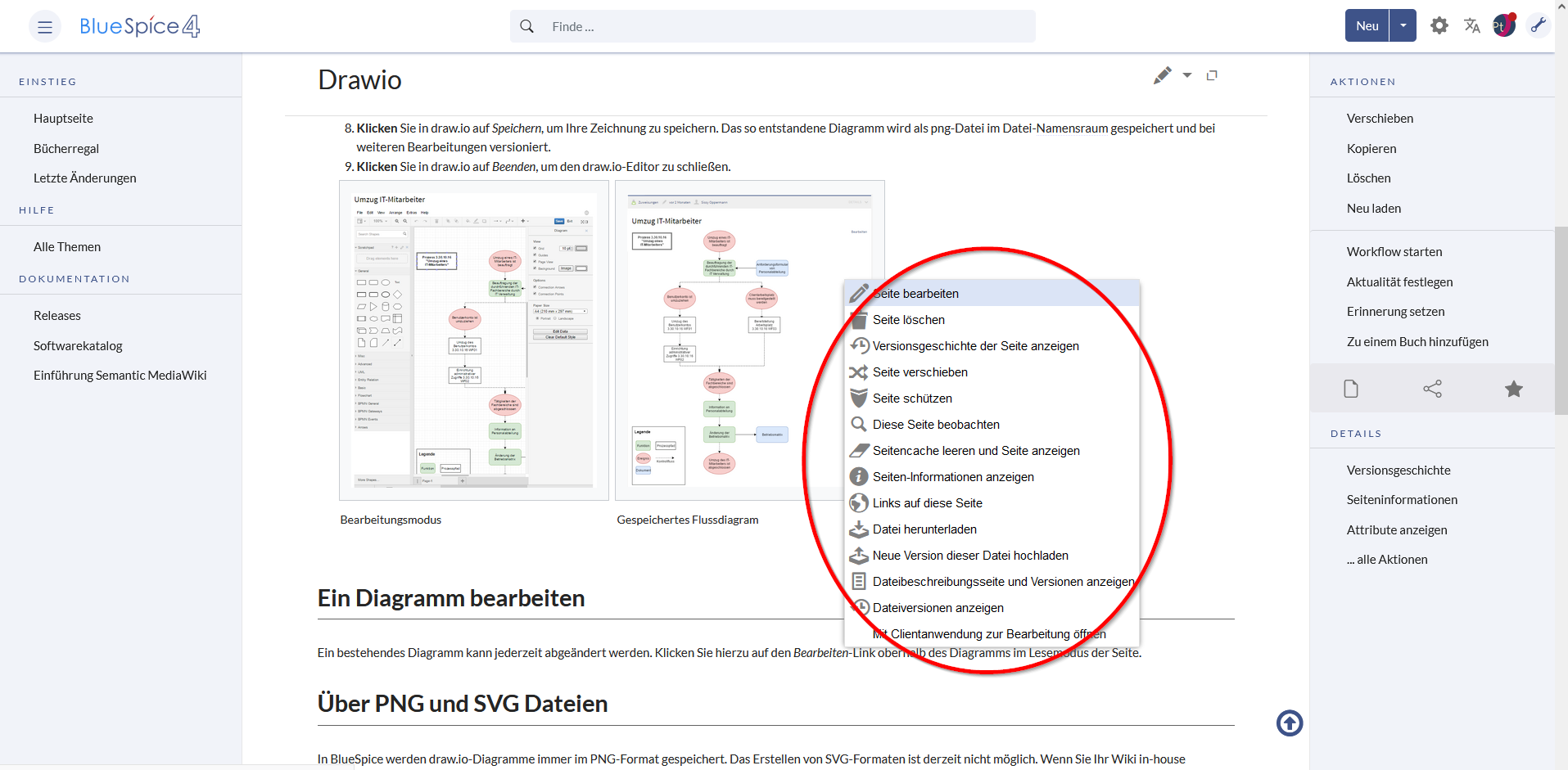
Task: Click globe icon beside Links auf diese Seite
Action: 859,503
